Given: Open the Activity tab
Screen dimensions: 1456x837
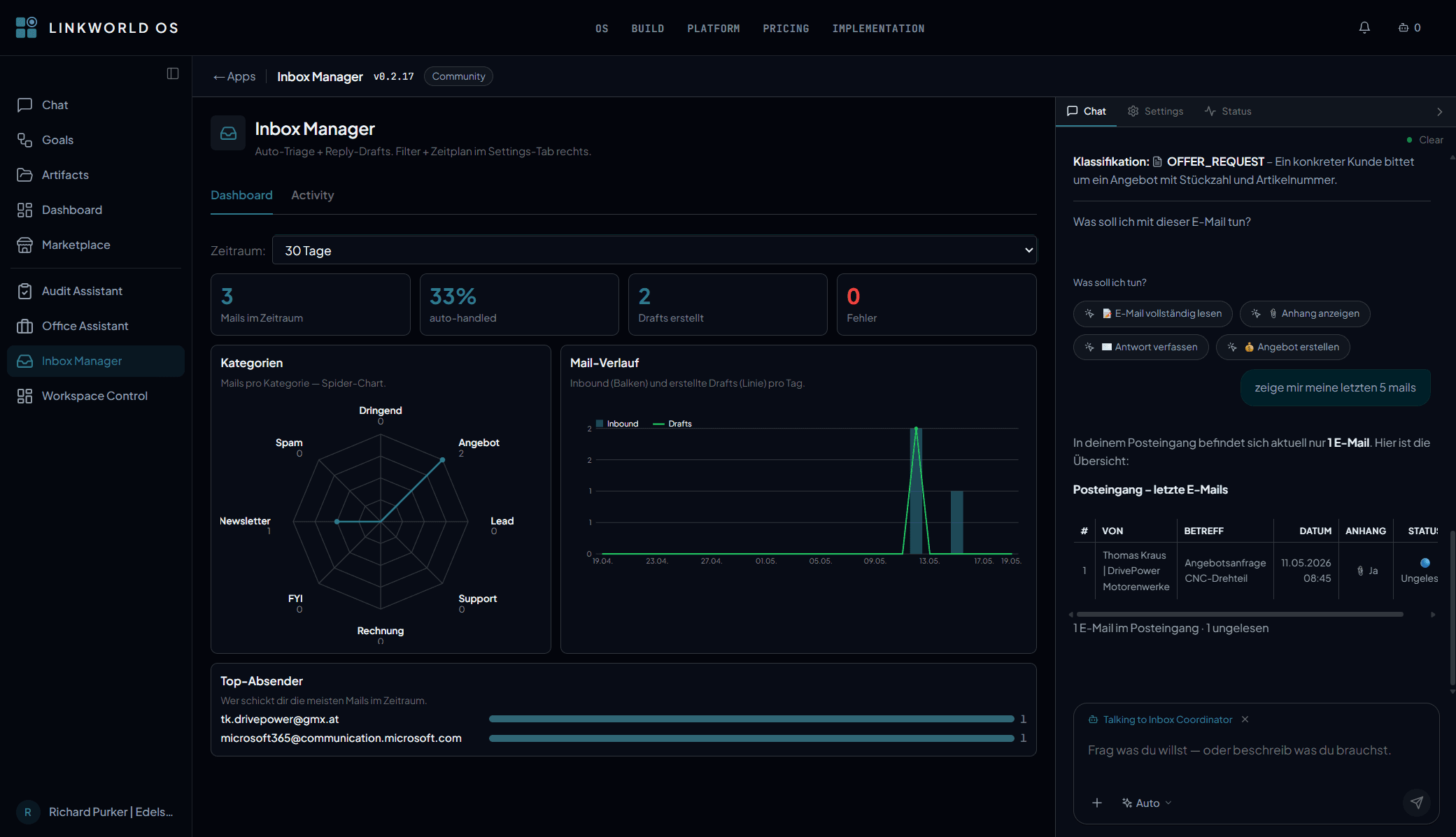Looking at the screenshot, I should tap(312, 195).
